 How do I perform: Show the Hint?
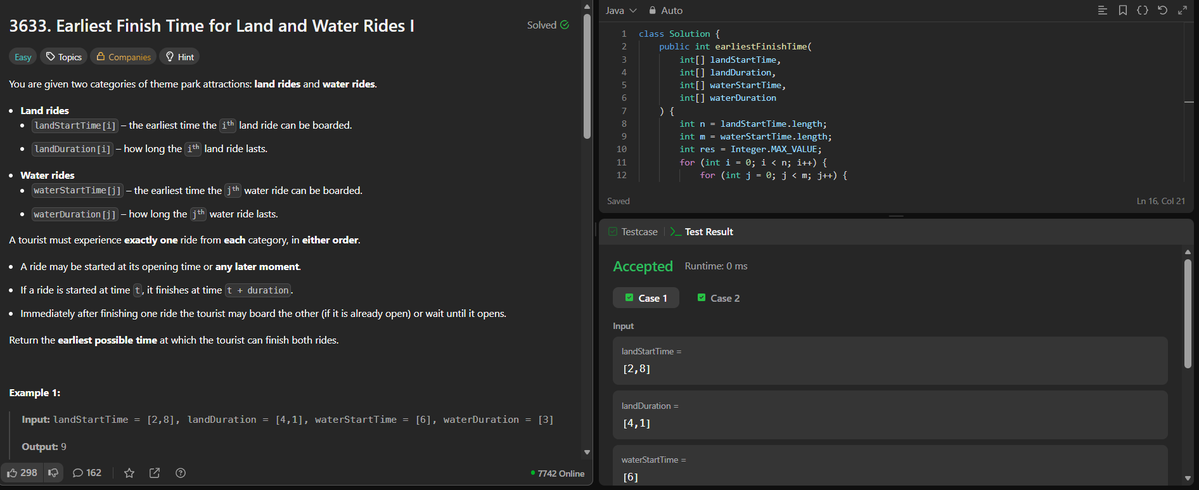tap(179, 57)
